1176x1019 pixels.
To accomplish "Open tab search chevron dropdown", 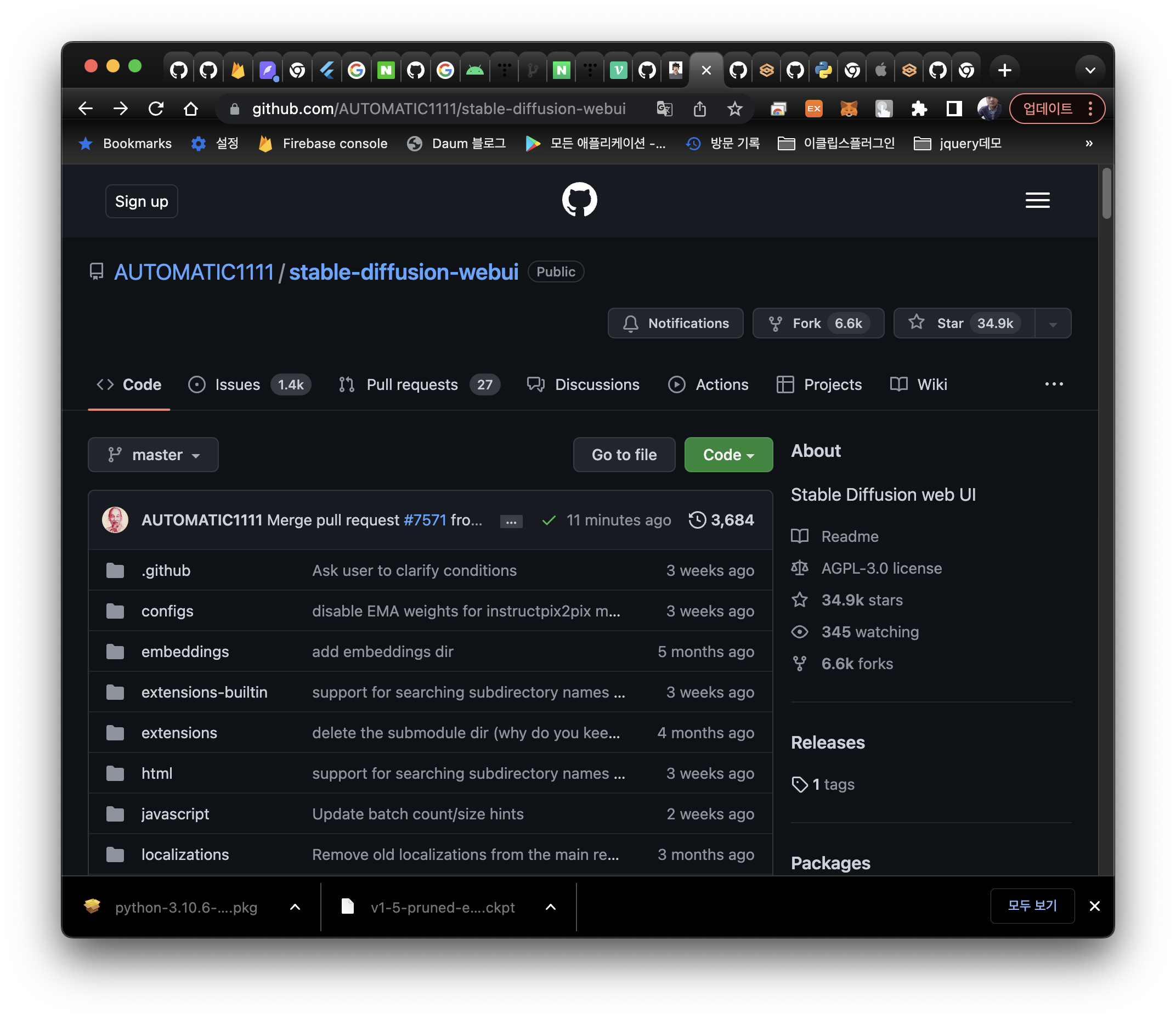I will tap(1089, 70).
